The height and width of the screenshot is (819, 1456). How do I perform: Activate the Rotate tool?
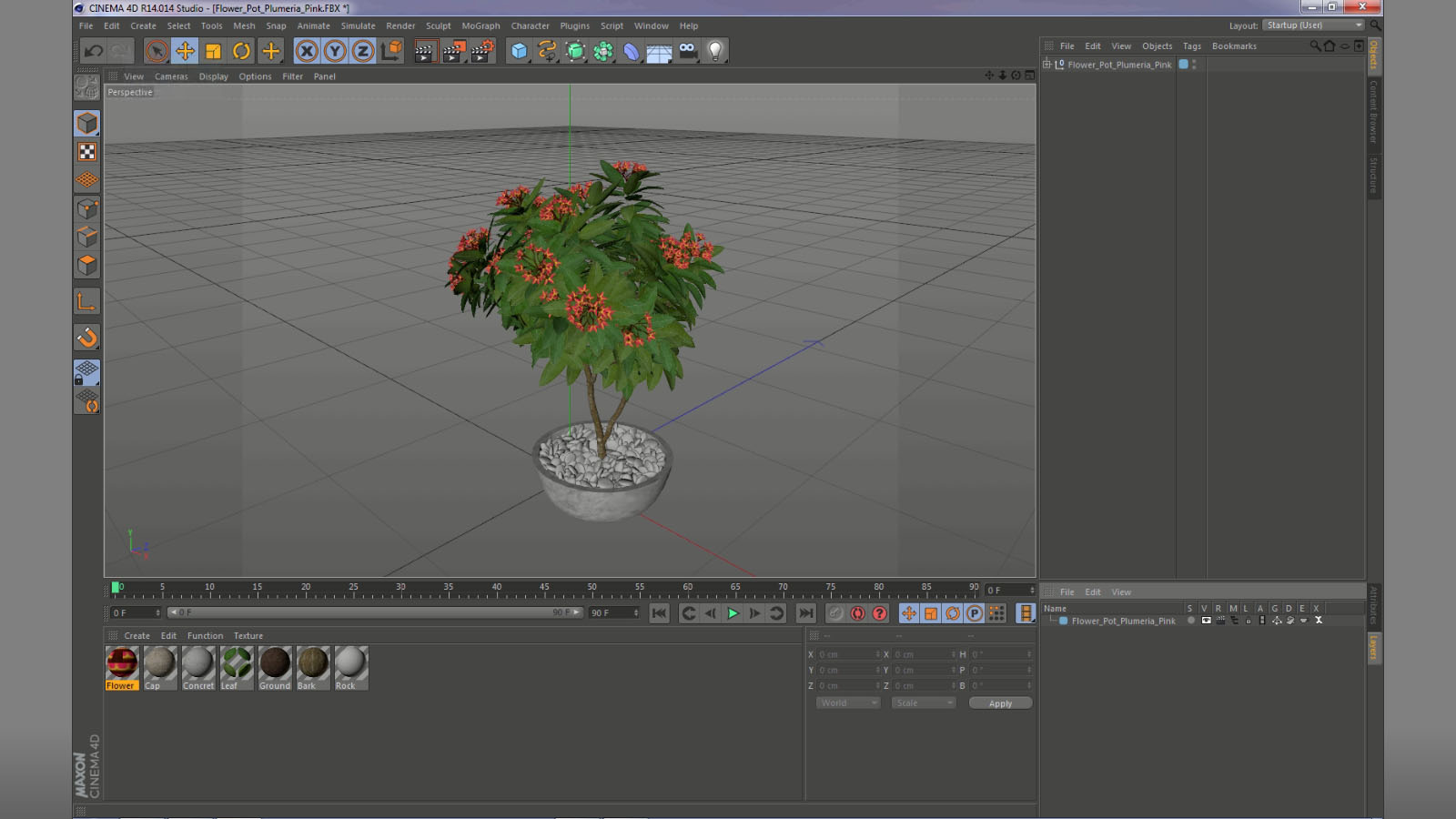pos(241,51)
